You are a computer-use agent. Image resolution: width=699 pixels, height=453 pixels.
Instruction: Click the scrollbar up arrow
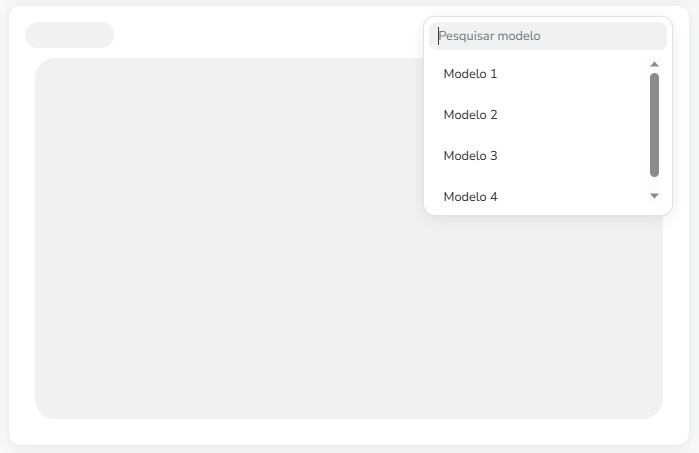[655, 64]
